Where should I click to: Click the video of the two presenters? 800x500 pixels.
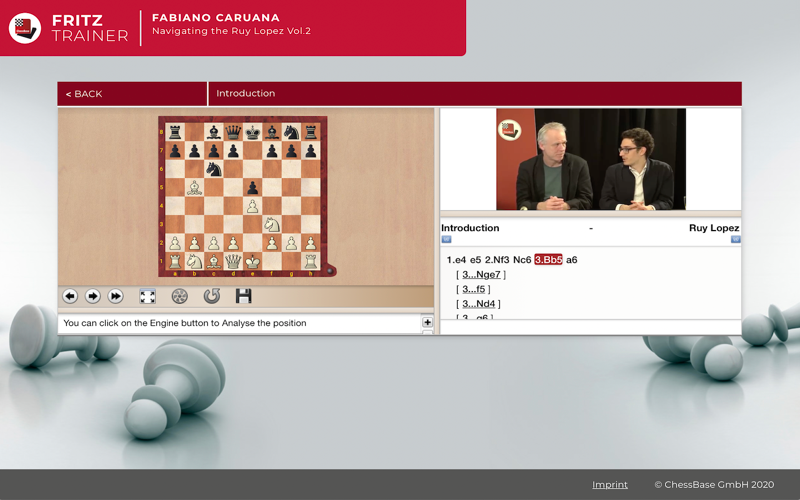click(x=591, y=159)
